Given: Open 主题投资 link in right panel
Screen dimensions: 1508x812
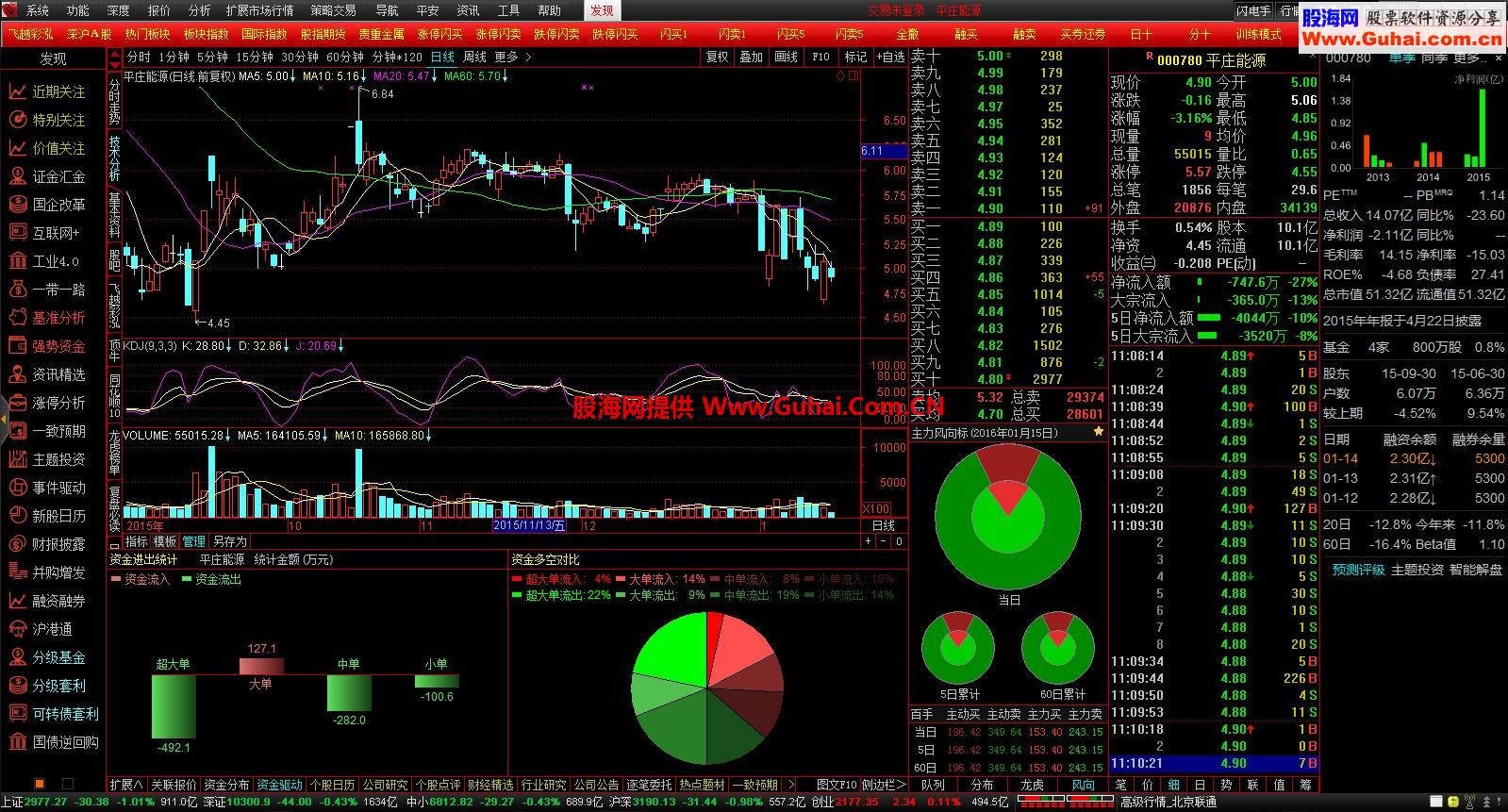Looking at the screenshot, I should [x=1417, y=570].
